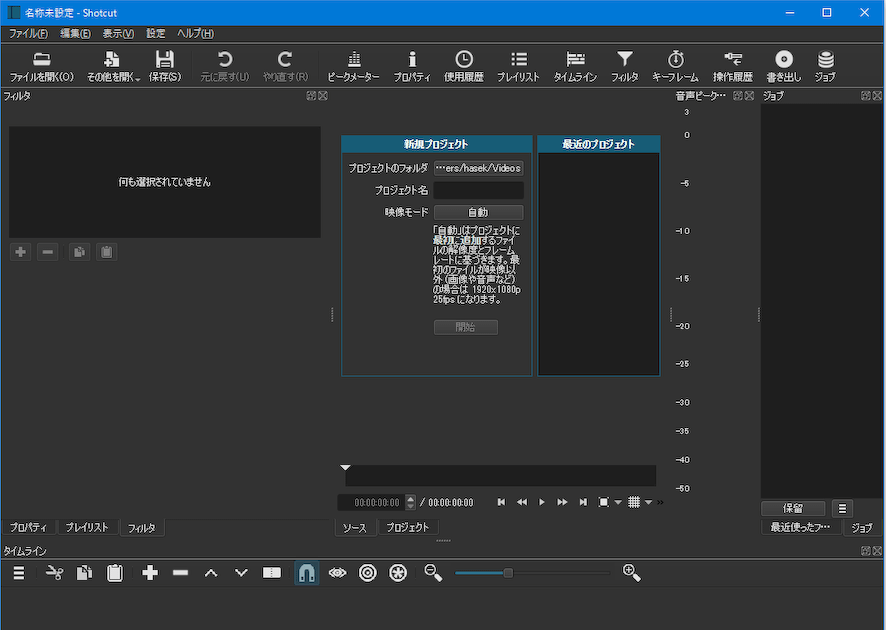The image size is (886, 630).
Task: Open the その他を開く menu button
Action: click(x=113, y=66)
